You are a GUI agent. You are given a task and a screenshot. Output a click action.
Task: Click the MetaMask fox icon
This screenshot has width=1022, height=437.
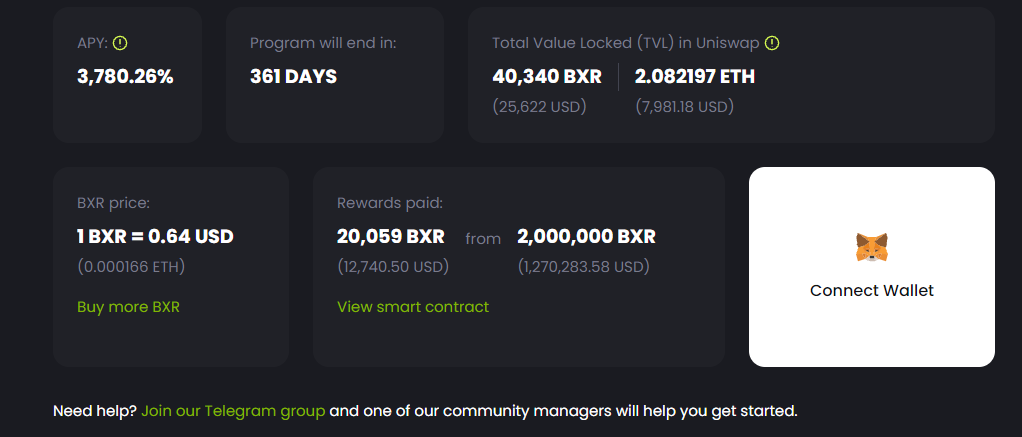[871, 248]
